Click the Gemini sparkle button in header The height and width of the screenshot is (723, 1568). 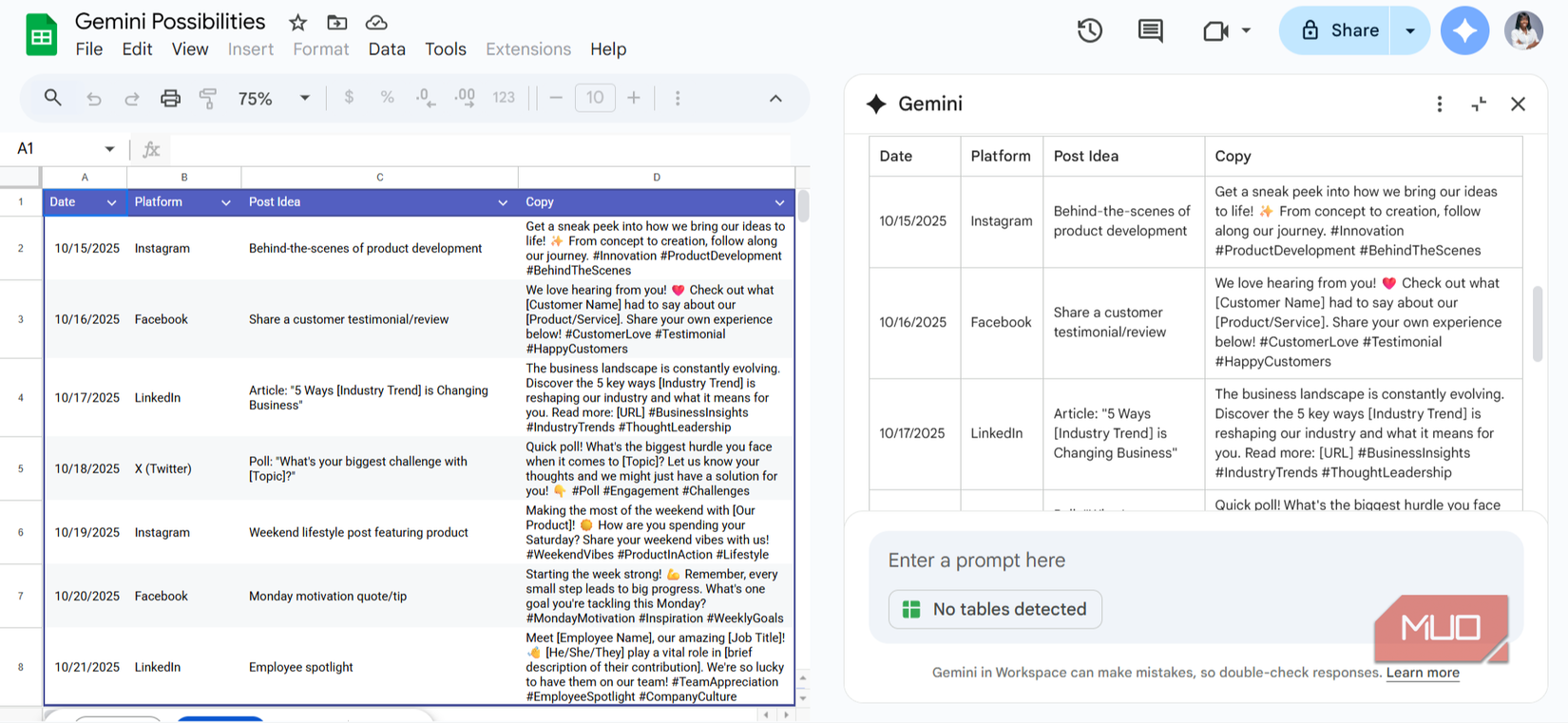[1464, 30]
